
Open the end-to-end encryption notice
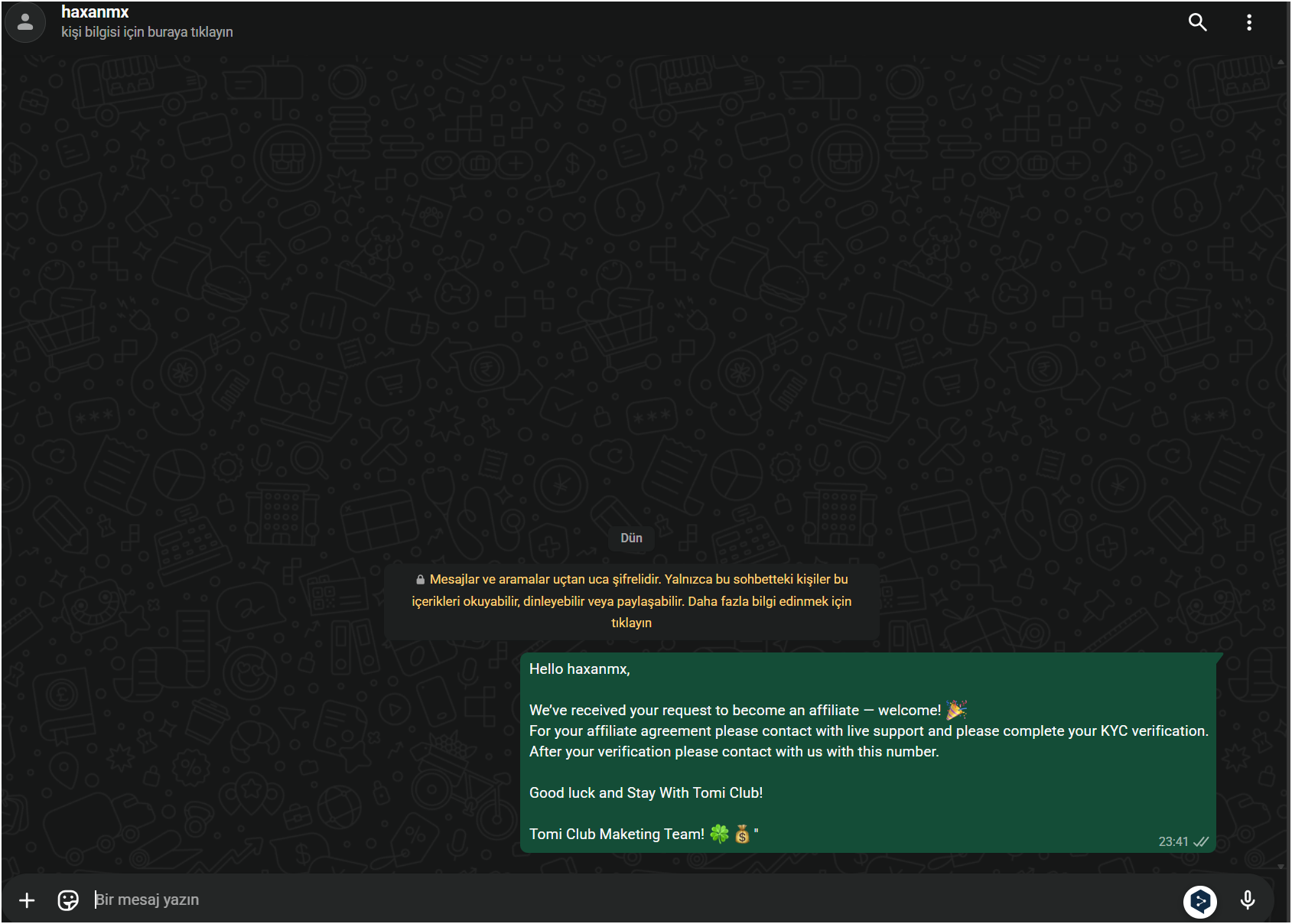point(632,601)
